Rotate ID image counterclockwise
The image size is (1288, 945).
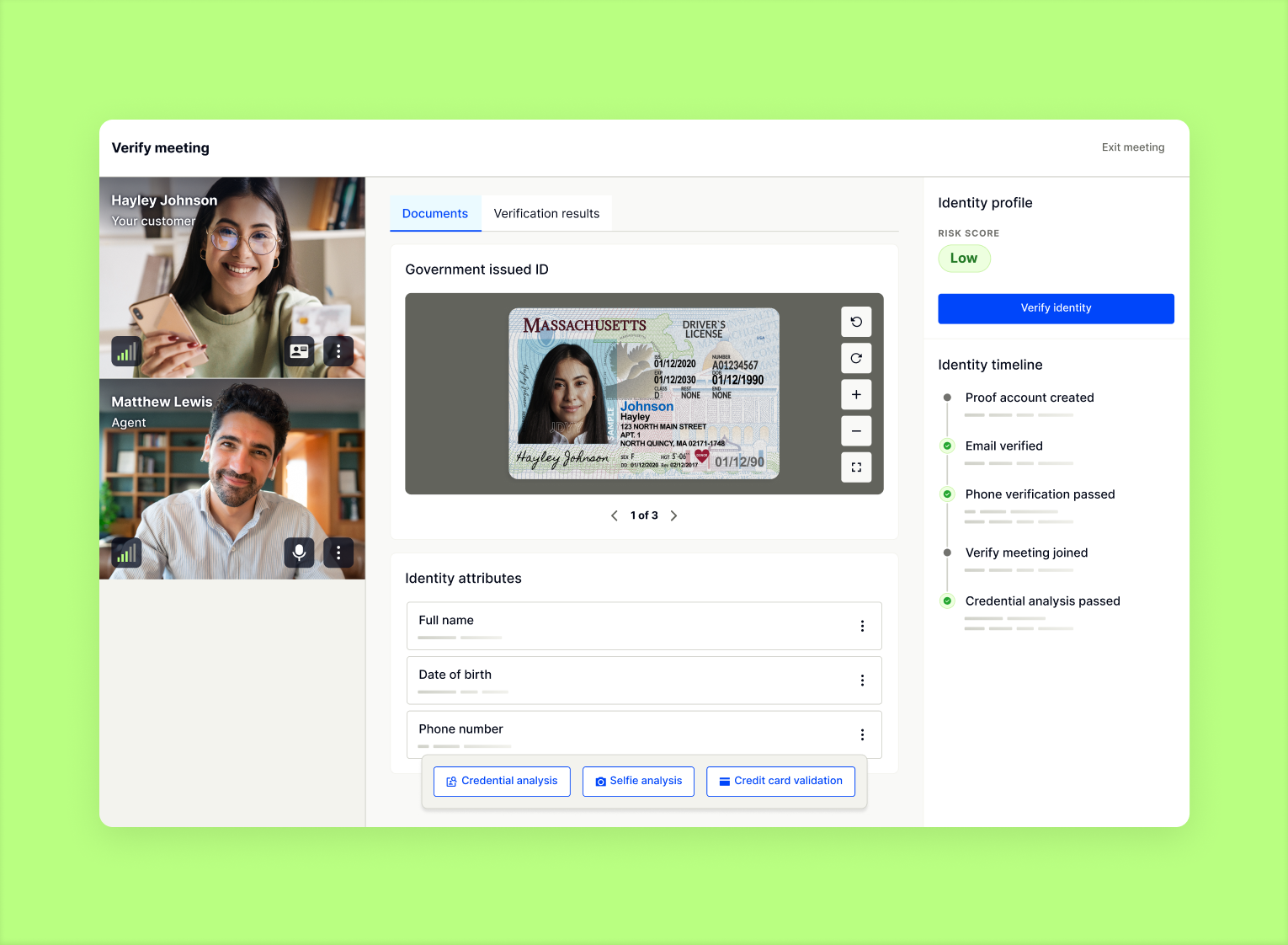click(x=856, y=322)
